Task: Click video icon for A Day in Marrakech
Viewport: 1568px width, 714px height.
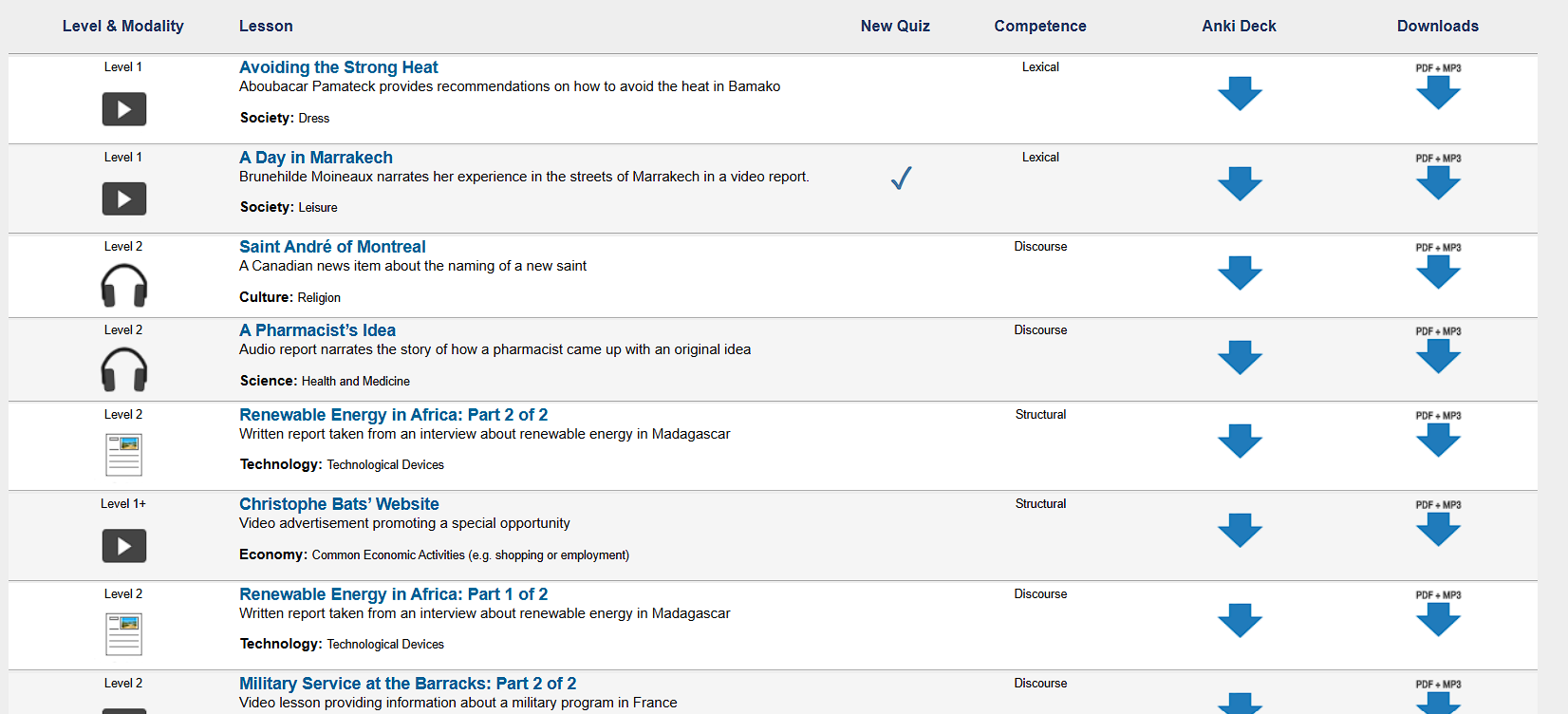Action: coord(124,199)
